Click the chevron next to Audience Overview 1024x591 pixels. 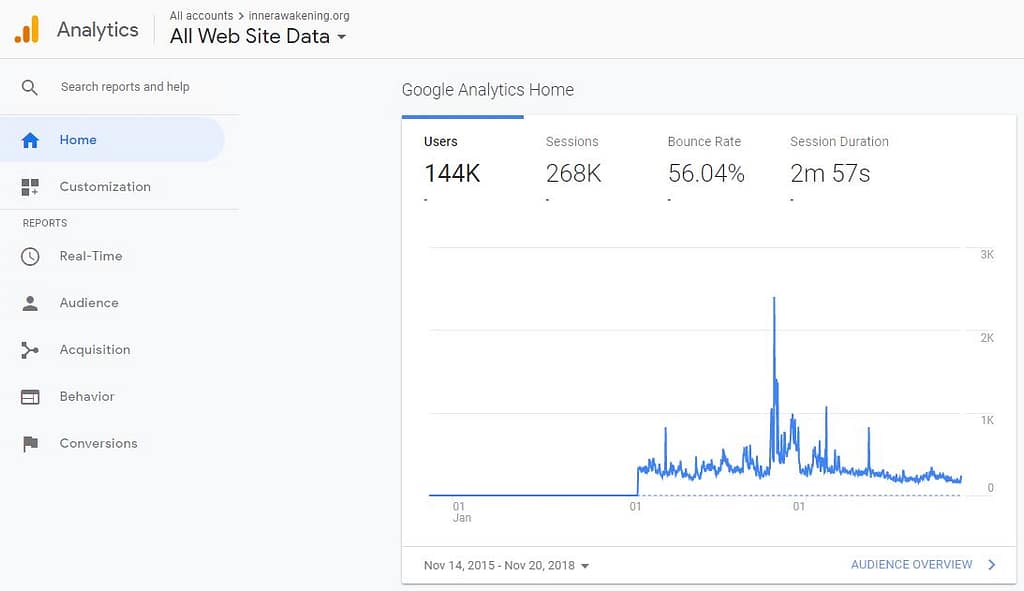[x=992, y=564]
